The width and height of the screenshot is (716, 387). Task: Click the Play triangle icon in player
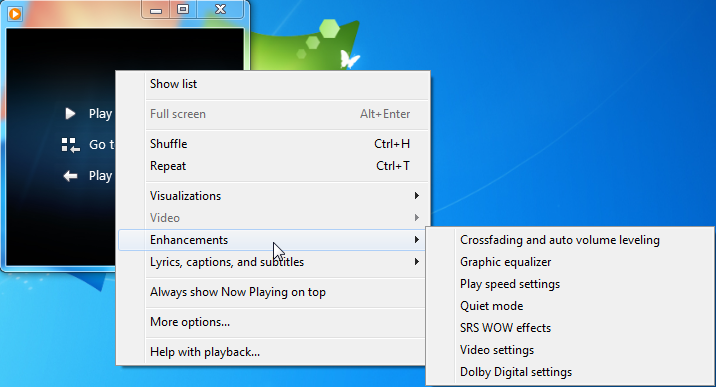click(x=70, y=114)
